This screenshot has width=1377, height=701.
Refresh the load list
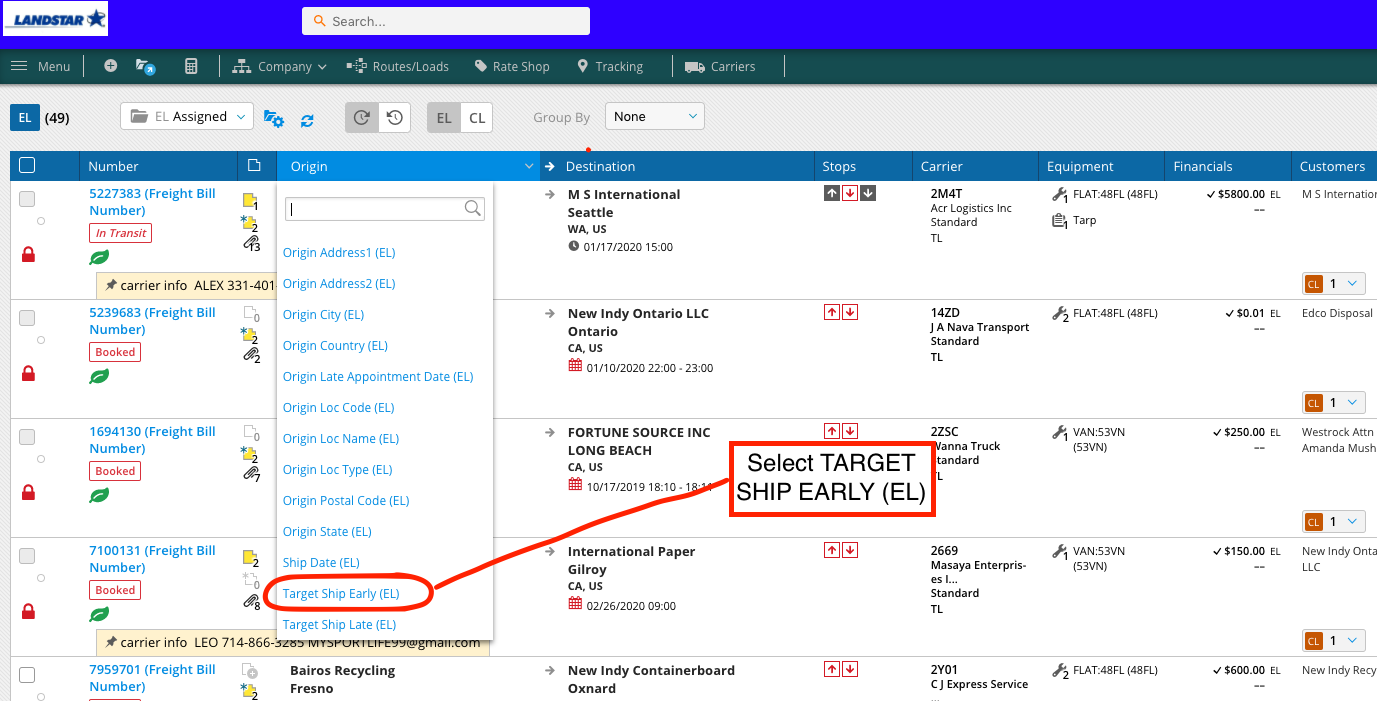[x=308, y=118]
